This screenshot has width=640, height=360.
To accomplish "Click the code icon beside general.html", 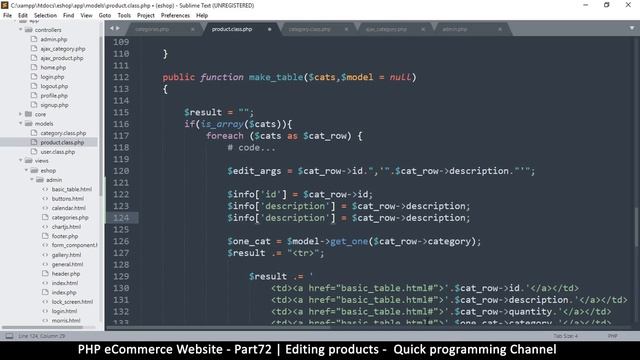I will [x=45, y=264].
